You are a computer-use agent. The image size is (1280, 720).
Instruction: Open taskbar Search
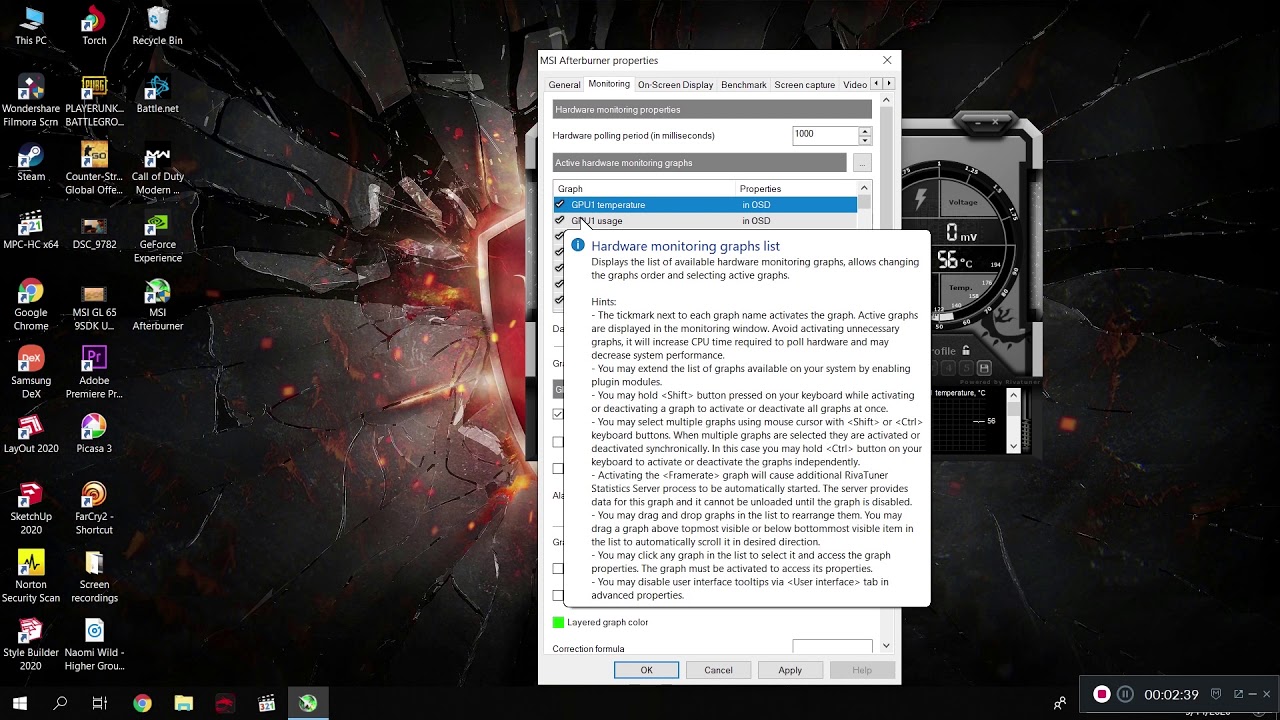(x=60, y=704)
